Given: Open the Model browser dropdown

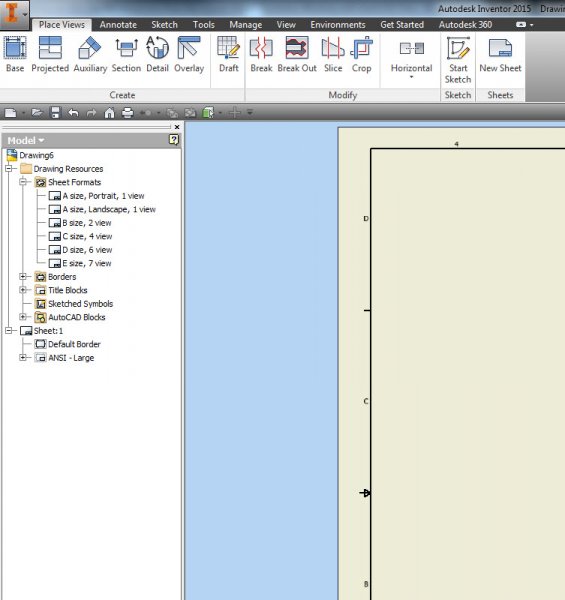Looking at the screenshot, I should [26, 141].
